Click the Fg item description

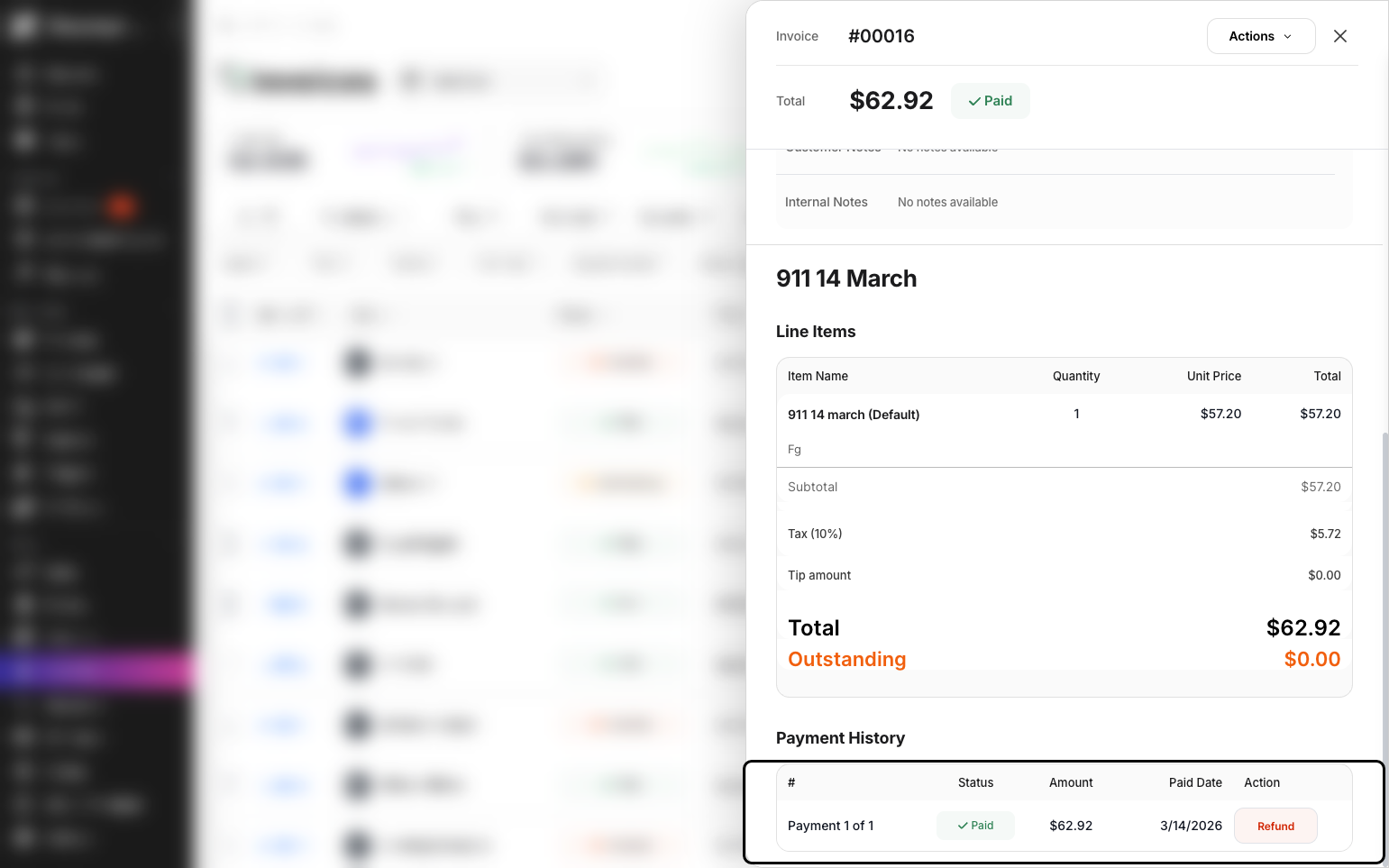pos(794,449)
